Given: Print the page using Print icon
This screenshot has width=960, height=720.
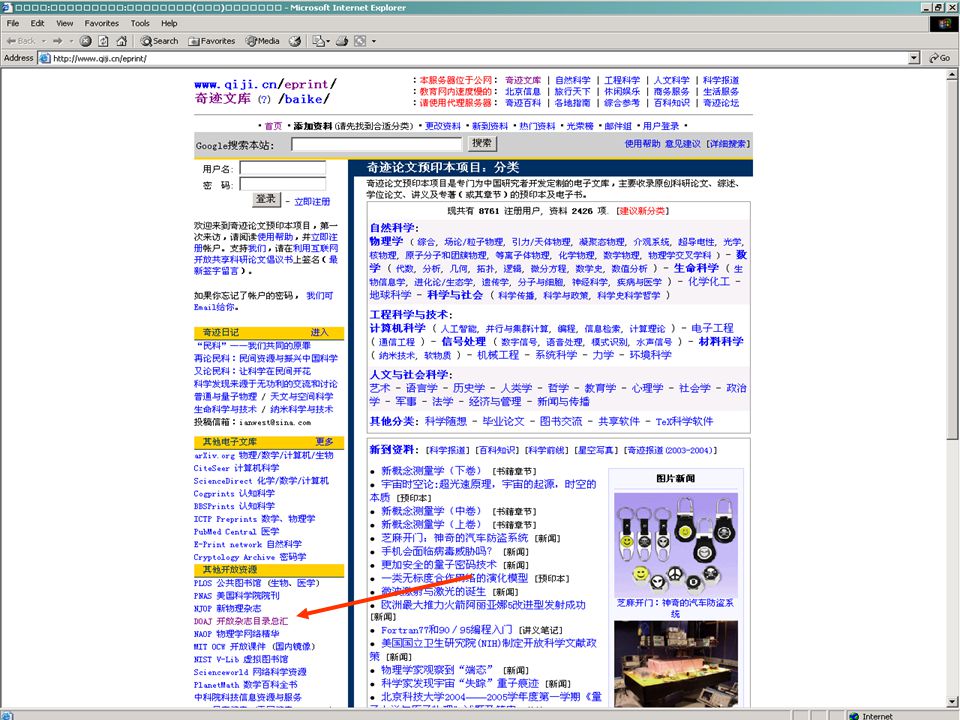Looking at the screenshot, I should (x=342, y=41).
